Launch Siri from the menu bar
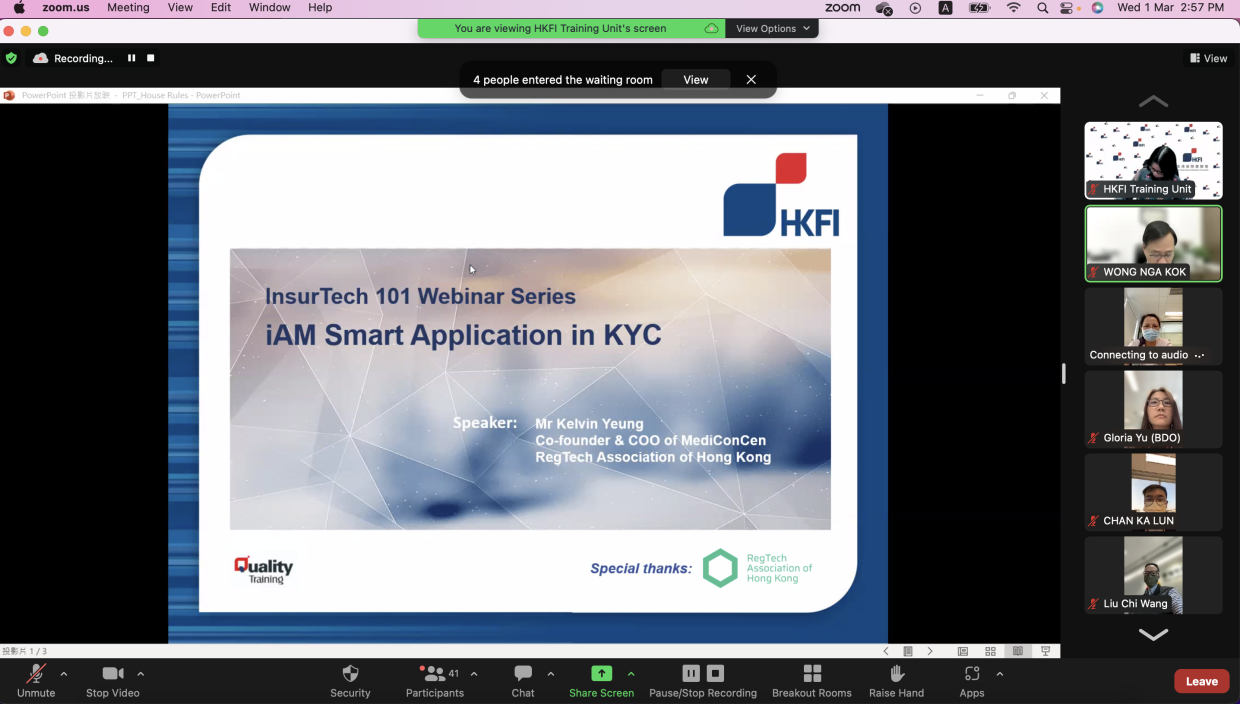Screen dimensions: 1240x704 (x=1097, y=8)
